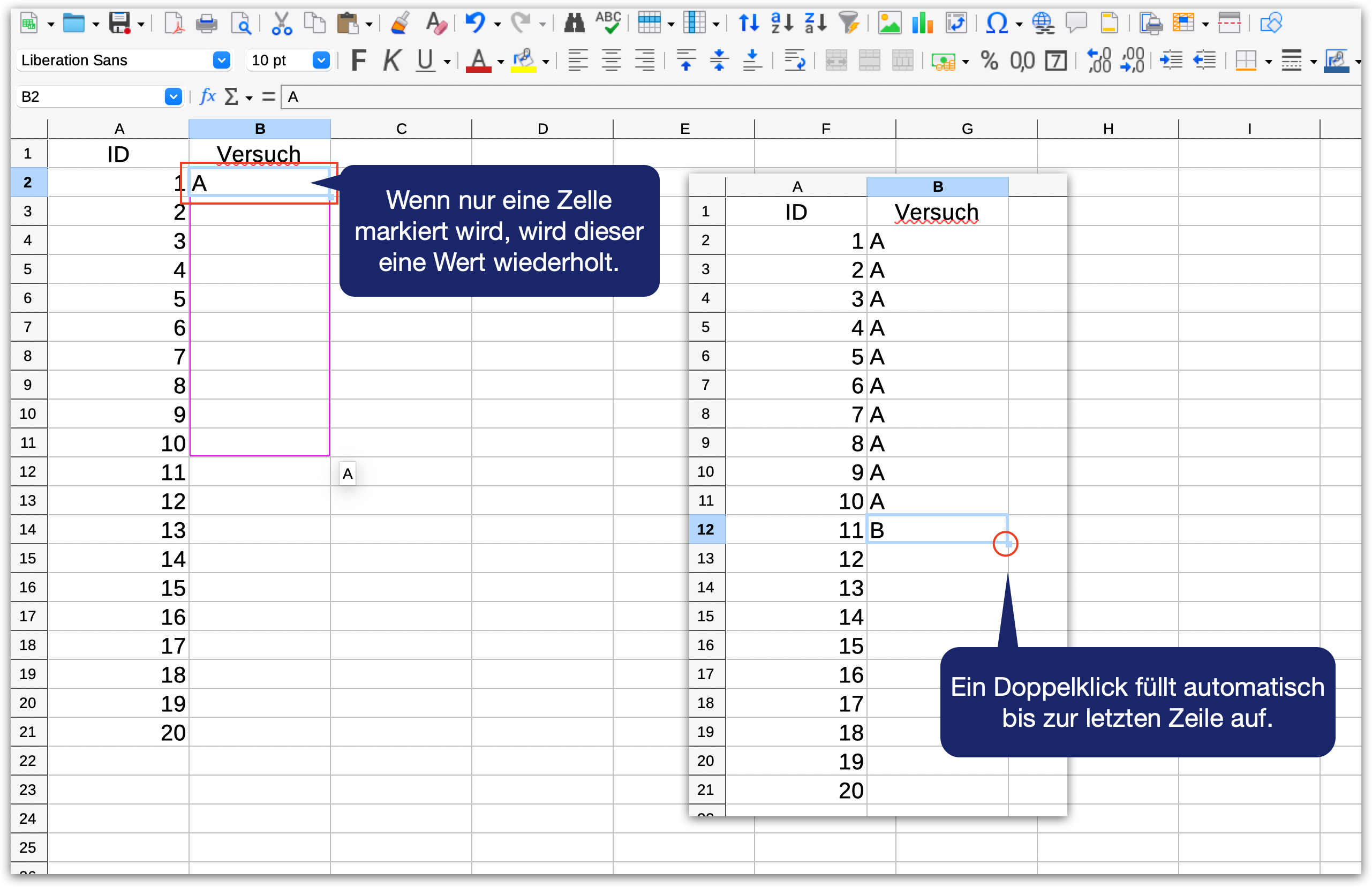1372x887 pixels.
Task: Click the Insert Image icon
Action: click(889, 24)
